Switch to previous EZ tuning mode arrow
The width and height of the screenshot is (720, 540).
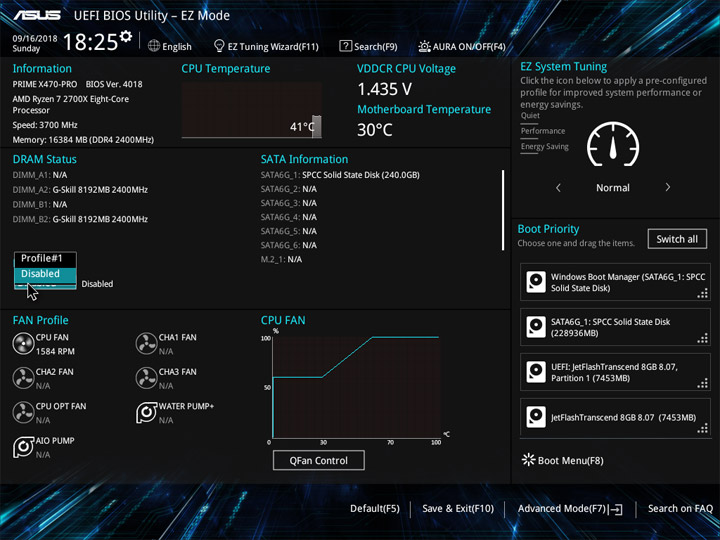click(x=558, y=187)
